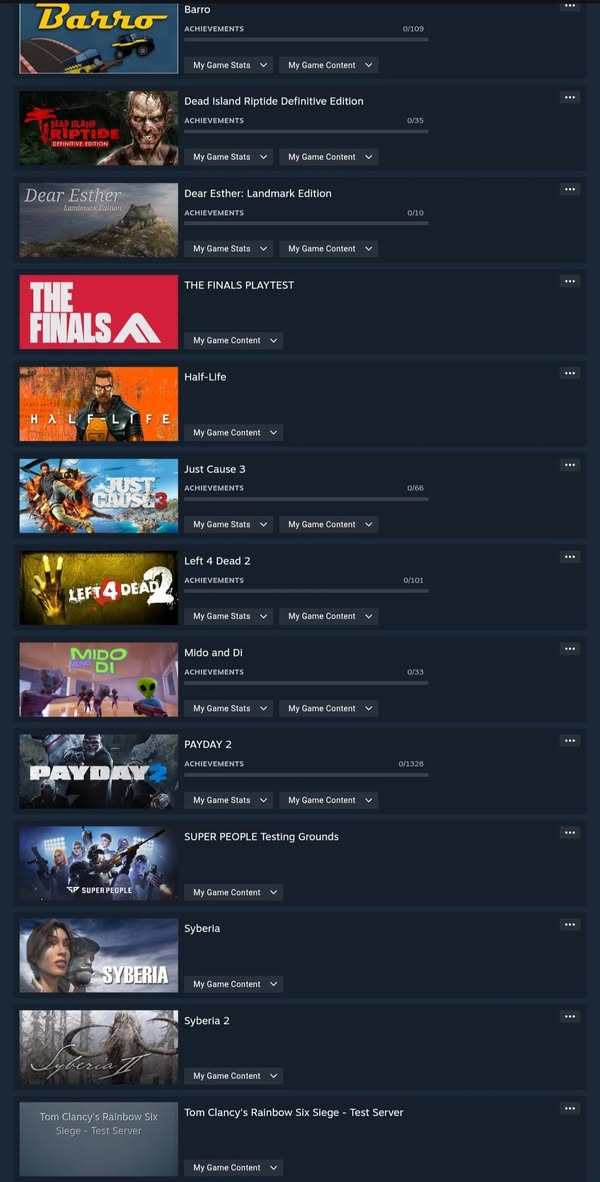Click the Left 4 Dead 2 game thumbnail
The image size is (600, 1182).
click(99, 588)
